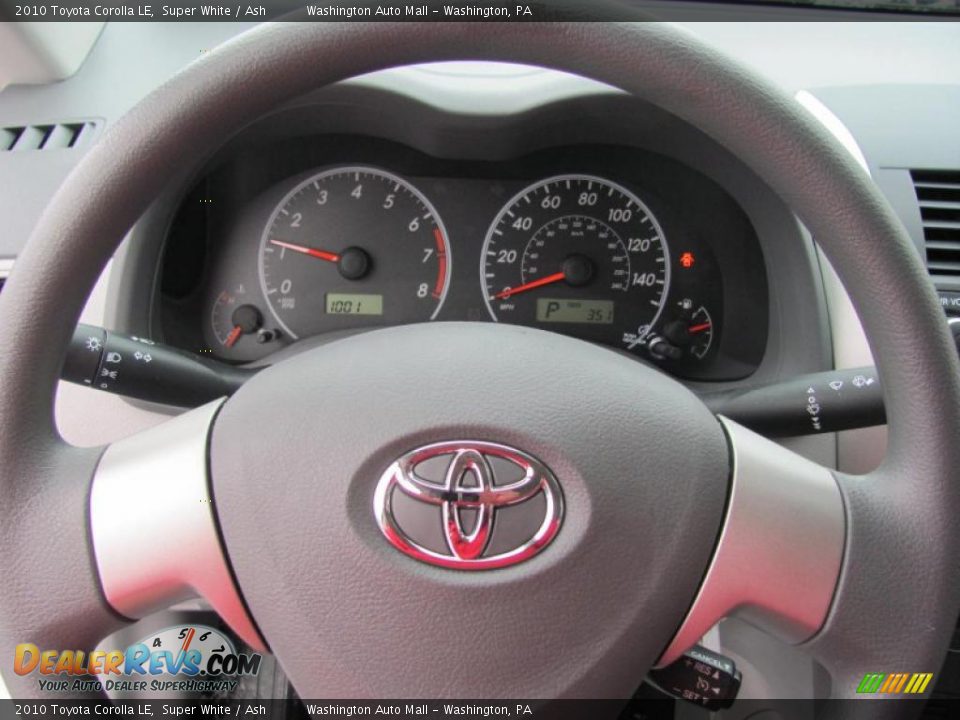The width and height of the screenshot is (960, 720).
Task: Click the bottom caption 'Washington Auto Mall'
Action: click(367, 710)
